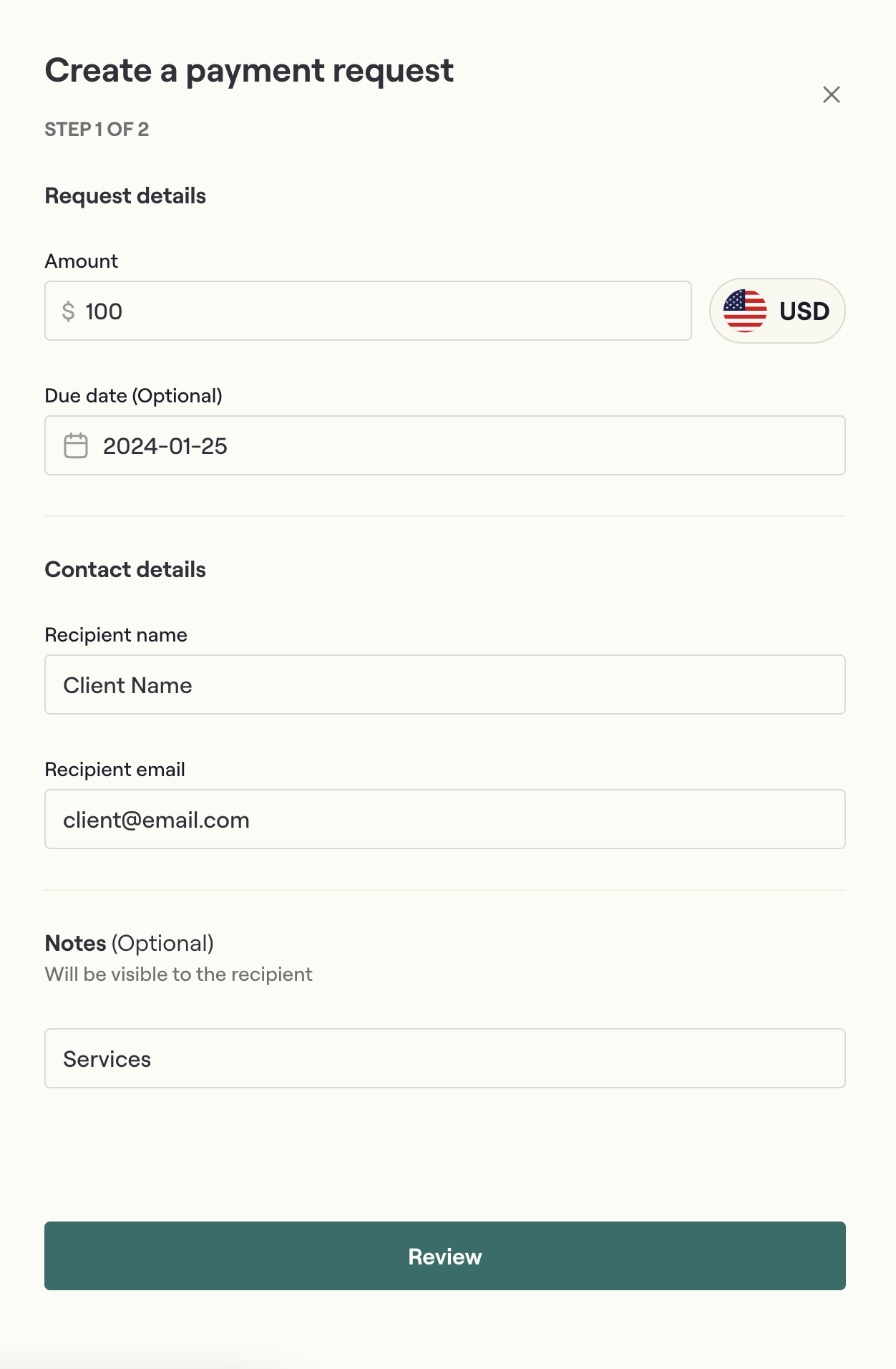Viewport: 896px width, 1369px height.
Task: Click the Request details heading
Action: [x=125, y=196]
